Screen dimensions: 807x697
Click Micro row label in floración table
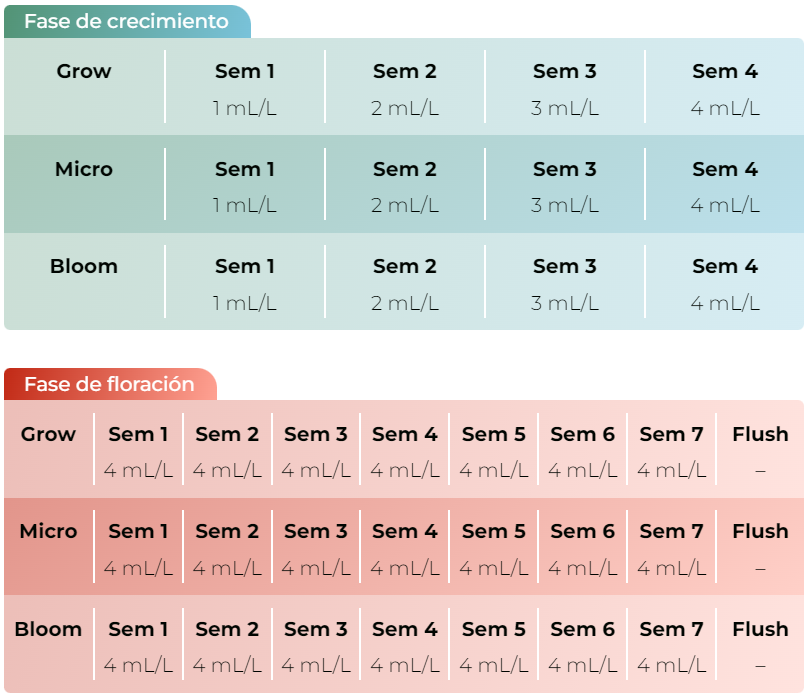coord(48,531)
